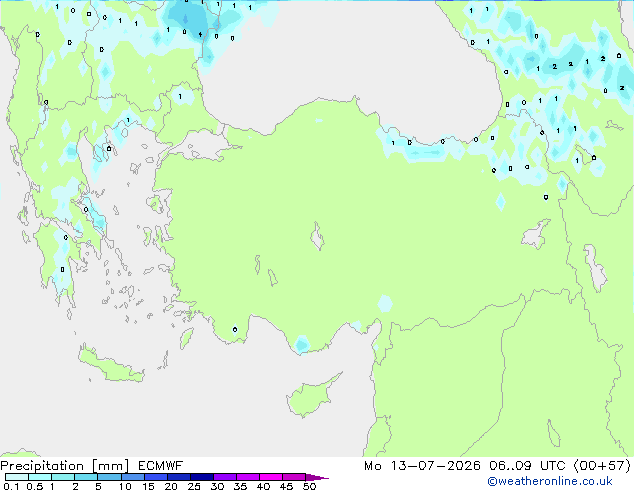The image size is (634, 490).
Task: Click the "ECMWF" model label
Action: coord(161,466)
